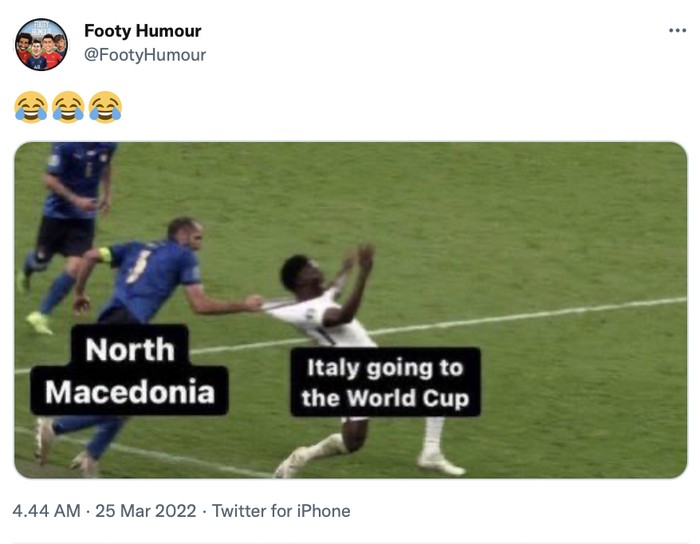Open the Twitter for iPhone source link
This screenshot has height=544, width=700.
281,511
